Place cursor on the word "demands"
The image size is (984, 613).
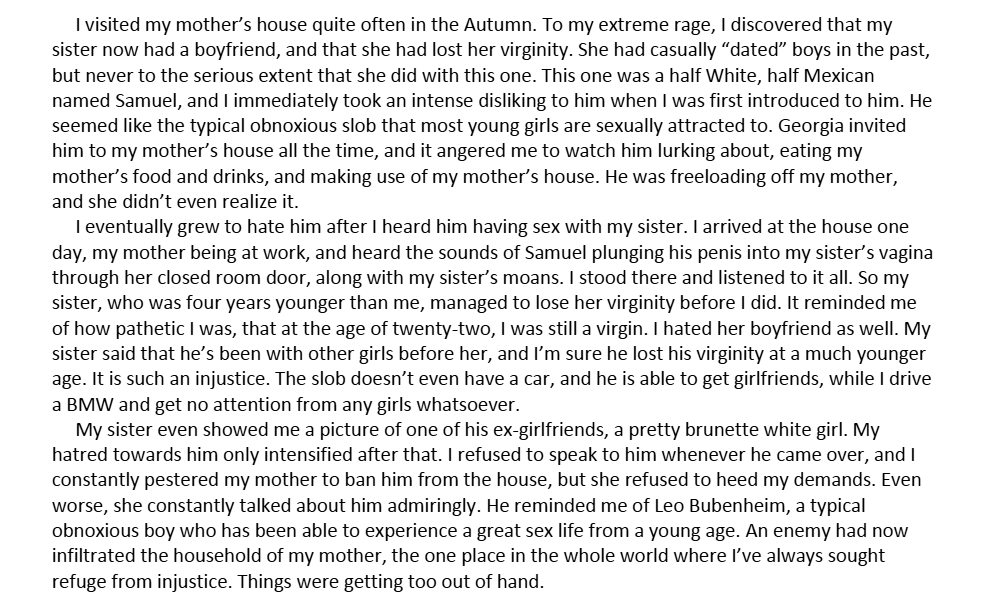[835, 480]
